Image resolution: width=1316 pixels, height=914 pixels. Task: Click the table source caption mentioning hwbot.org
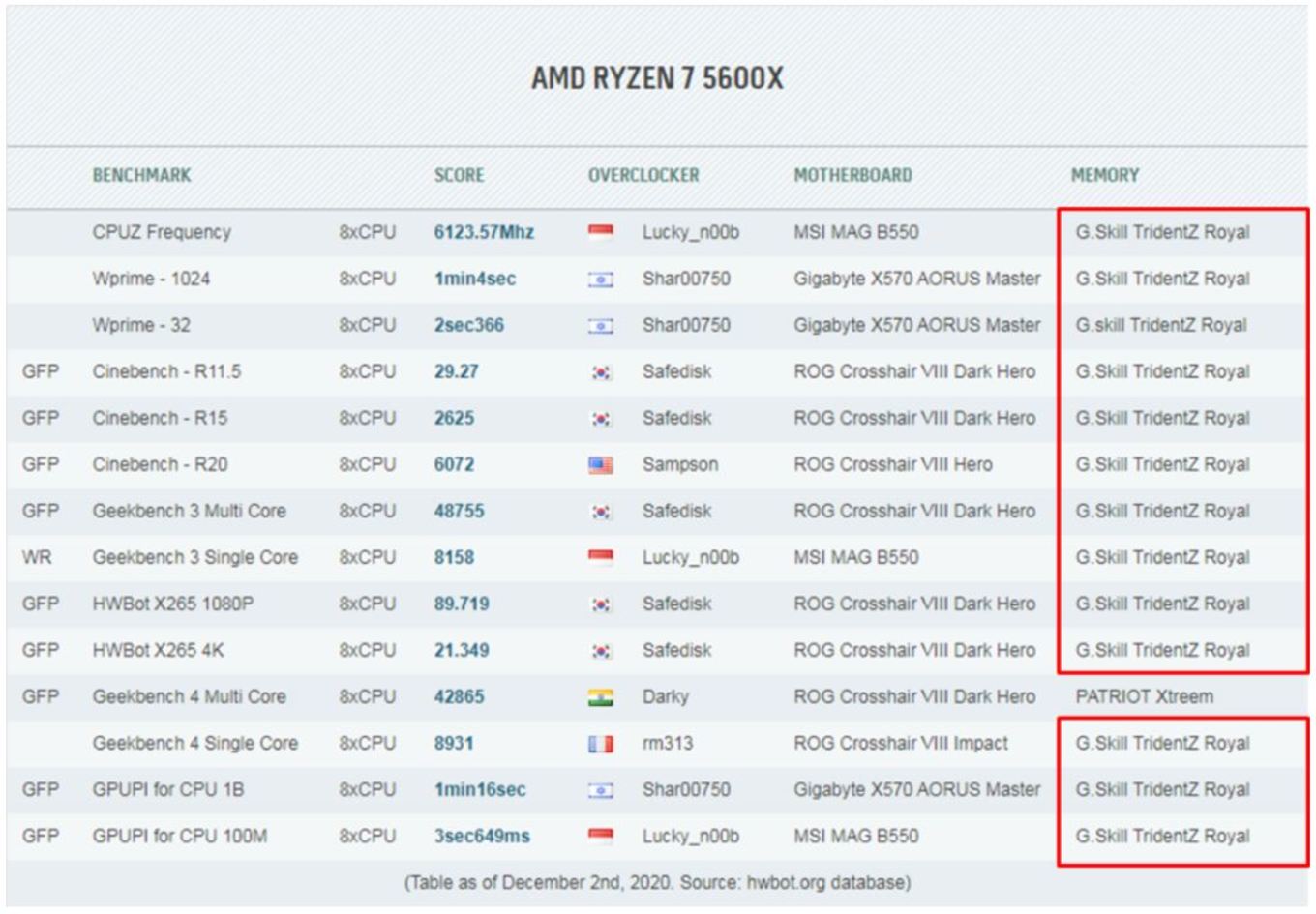(657, 882)
